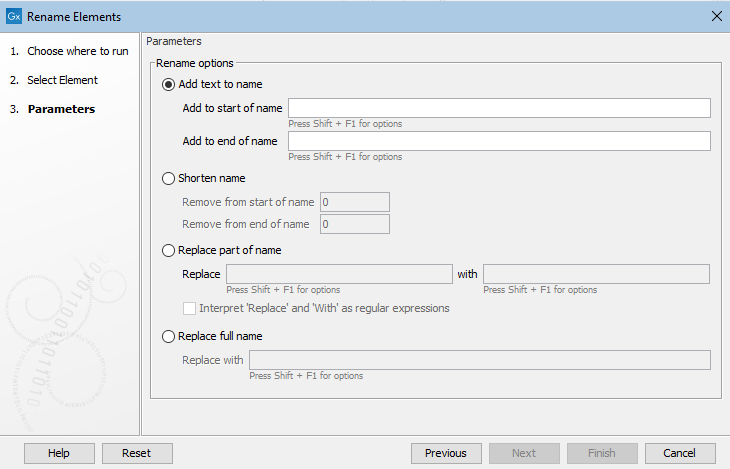Click 'Remove from end of name' number field
The width and height of the screenshot is (730, 469).
point(354,224)
